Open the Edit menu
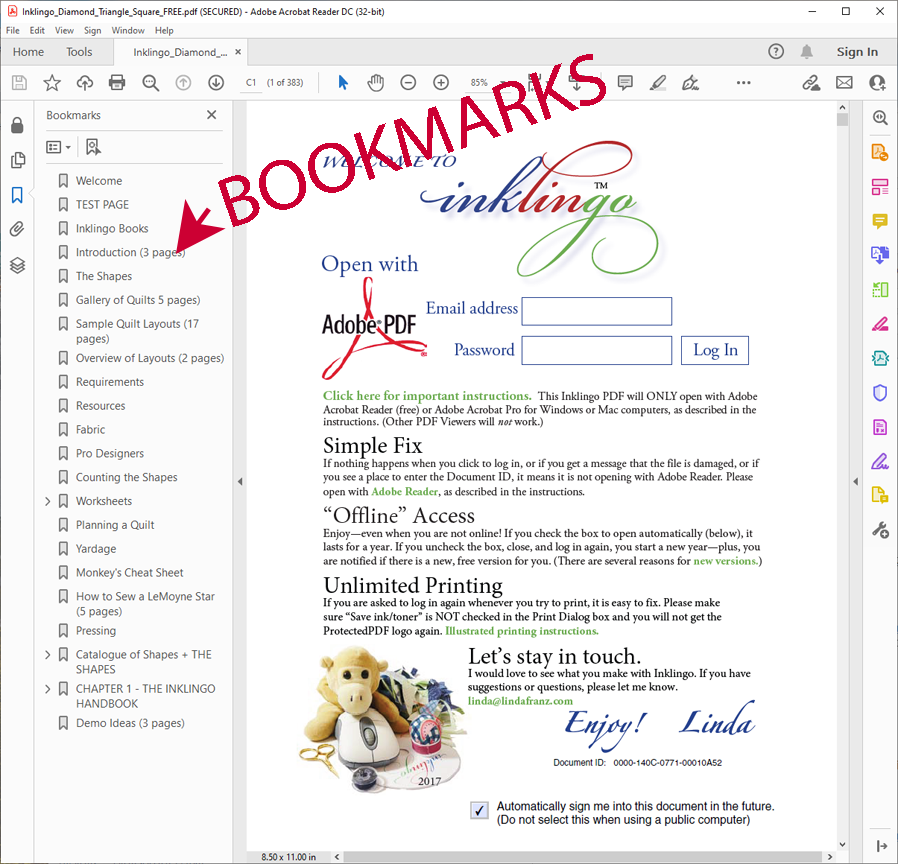 click(x=37, y=30)
